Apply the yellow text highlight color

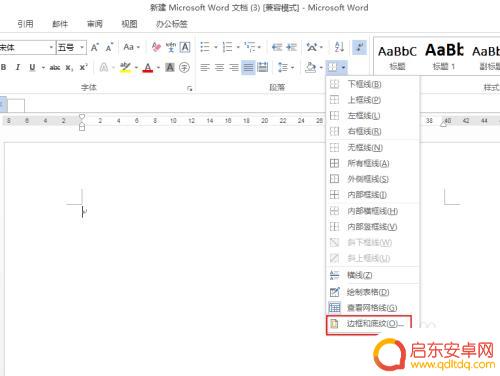pyautogui.click(x=126, y=68)
